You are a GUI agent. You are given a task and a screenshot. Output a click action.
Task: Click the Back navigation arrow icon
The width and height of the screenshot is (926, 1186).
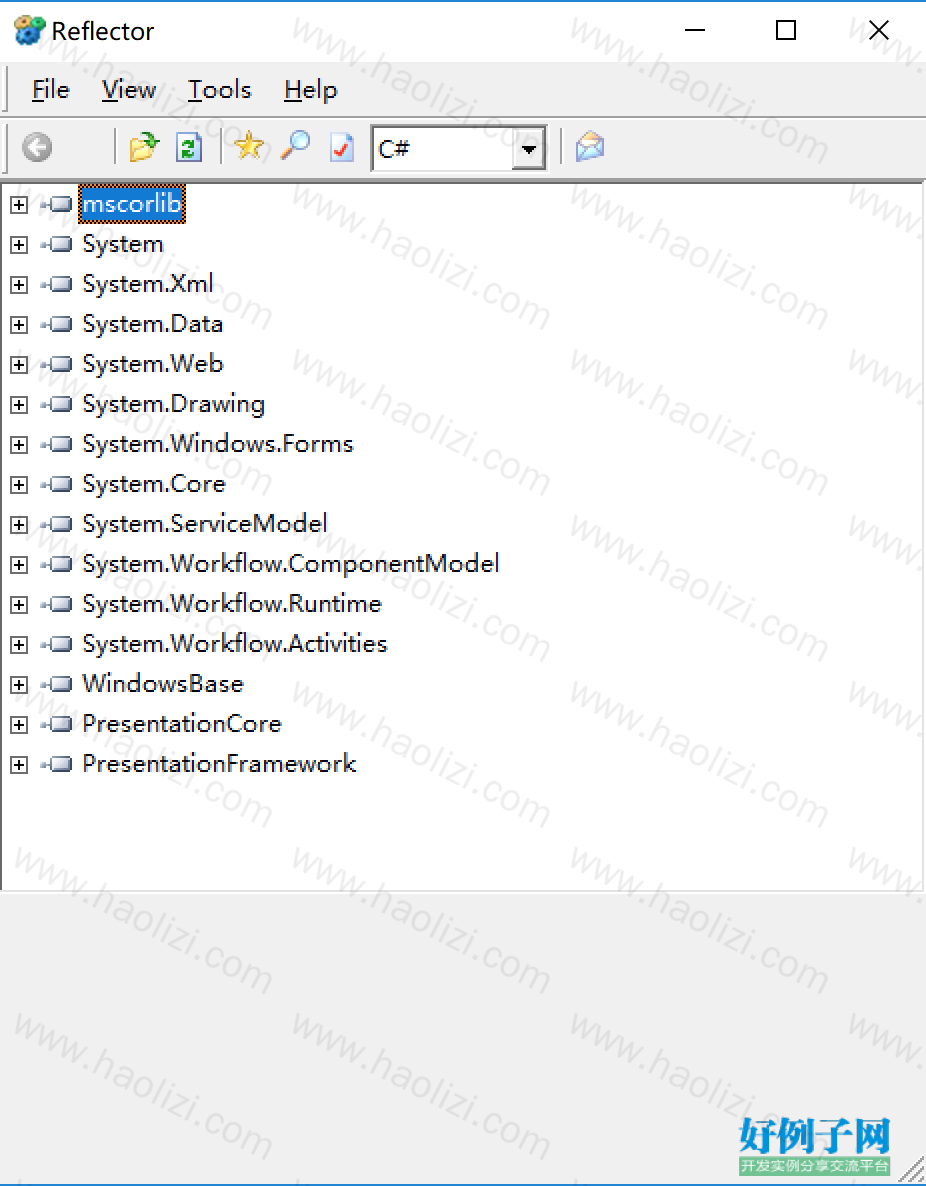(37, 147)
